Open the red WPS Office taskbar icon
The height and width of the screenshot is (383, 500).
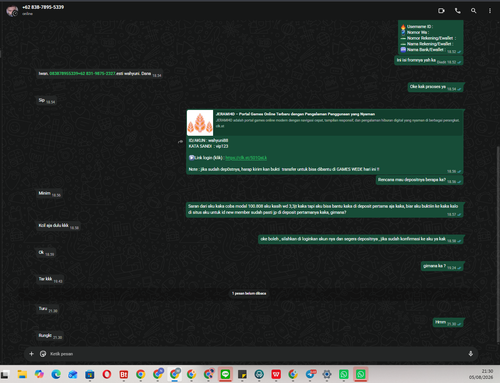click(x=276, y=374)
